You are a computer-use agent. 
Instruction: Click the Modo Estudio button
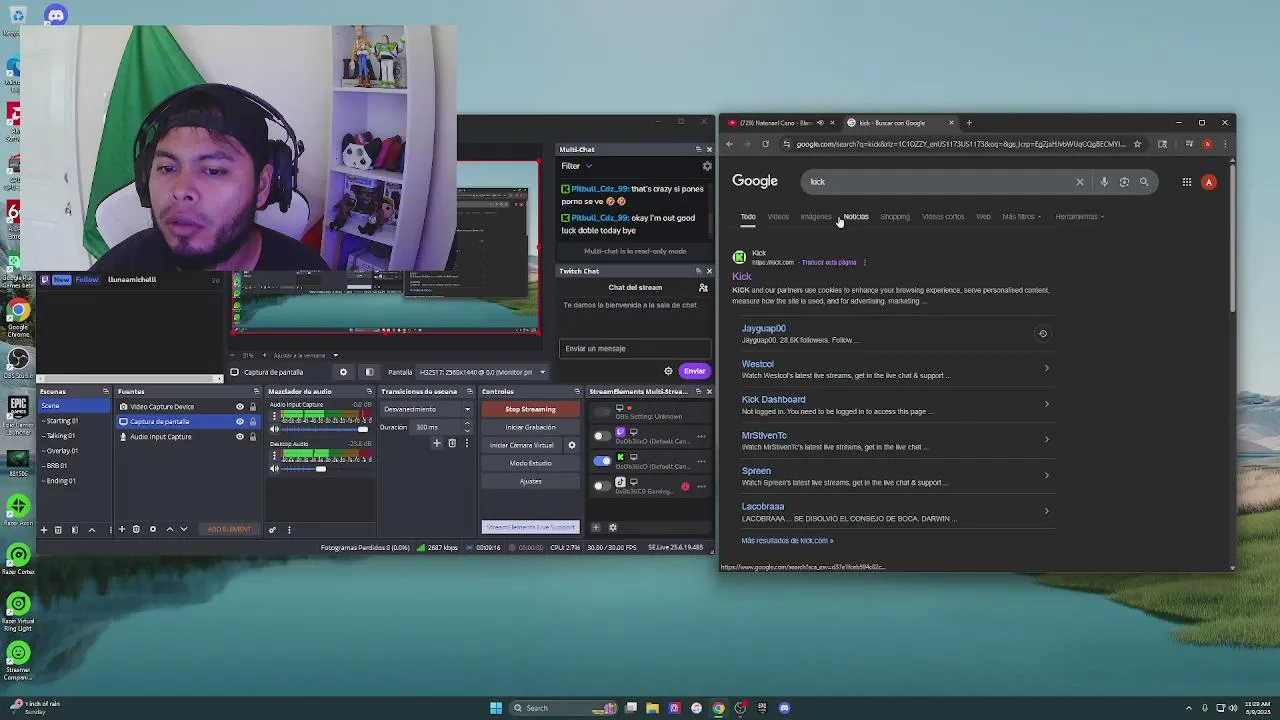[x=530, y=463]
